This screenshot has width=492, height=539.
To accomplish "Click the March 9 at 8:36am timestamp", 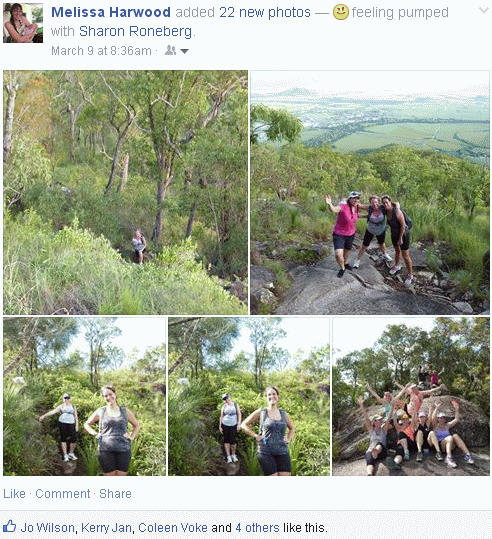I will (x=101, y=51).
